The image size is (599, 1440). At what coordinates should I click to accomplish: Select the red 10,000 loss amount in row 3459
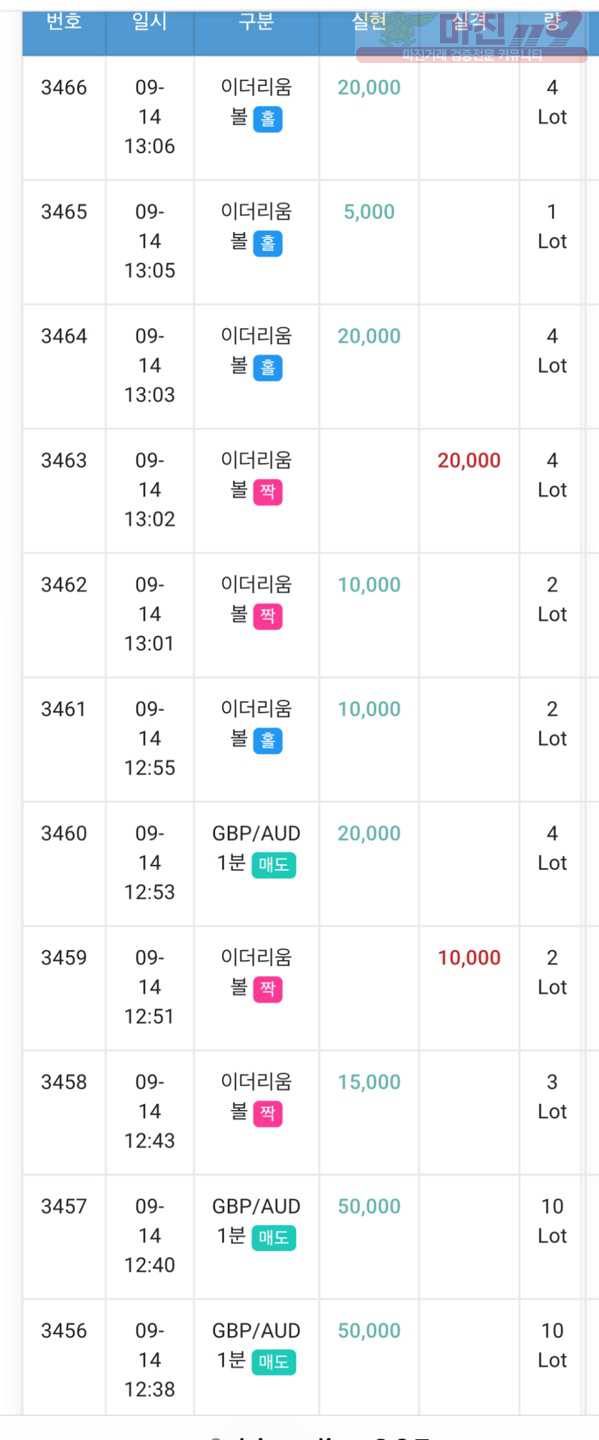(469, 957)
